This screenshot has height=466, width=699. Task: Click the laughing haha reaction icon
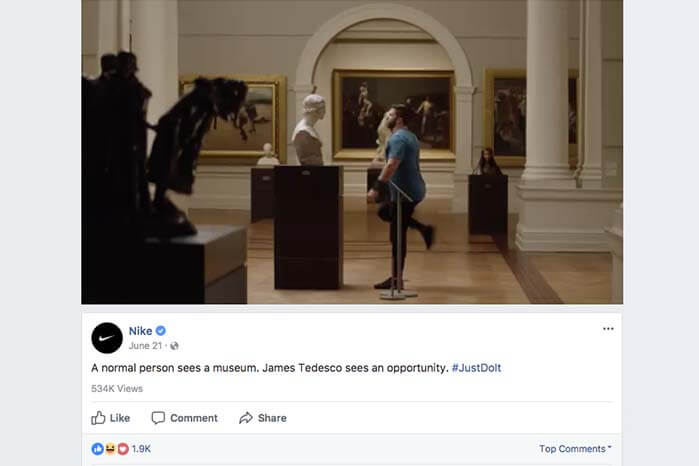110,449
